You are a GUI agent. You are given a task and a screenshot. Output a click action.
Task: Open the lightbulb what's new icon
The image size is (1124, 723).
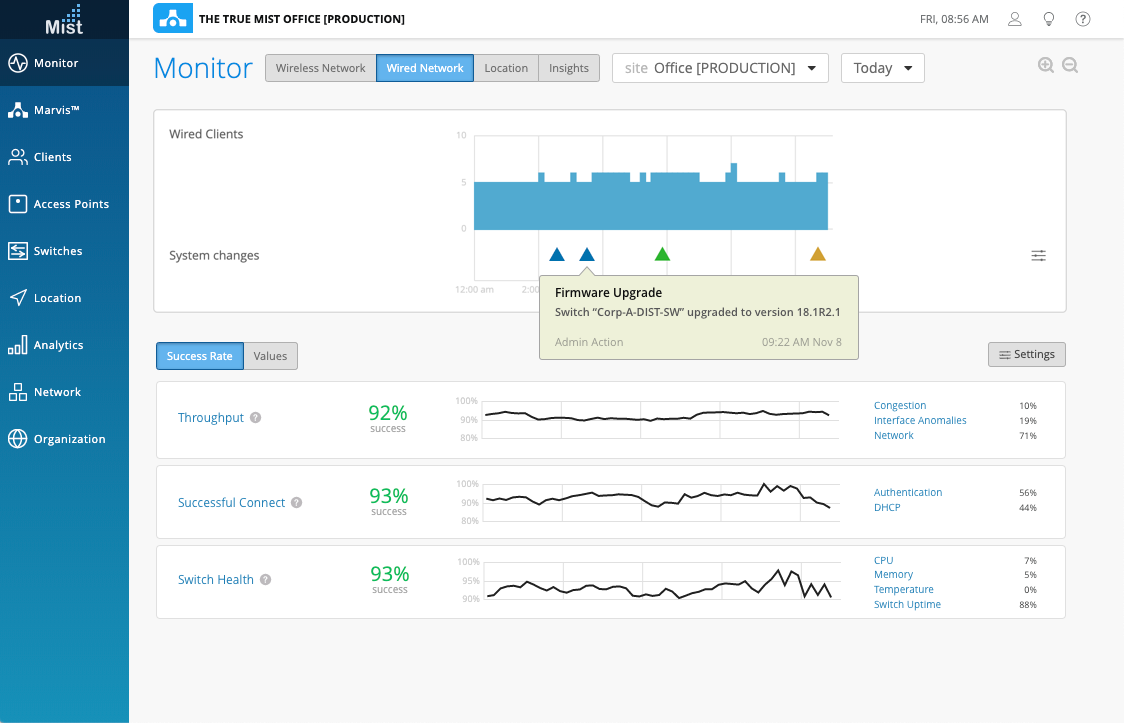1049,19
